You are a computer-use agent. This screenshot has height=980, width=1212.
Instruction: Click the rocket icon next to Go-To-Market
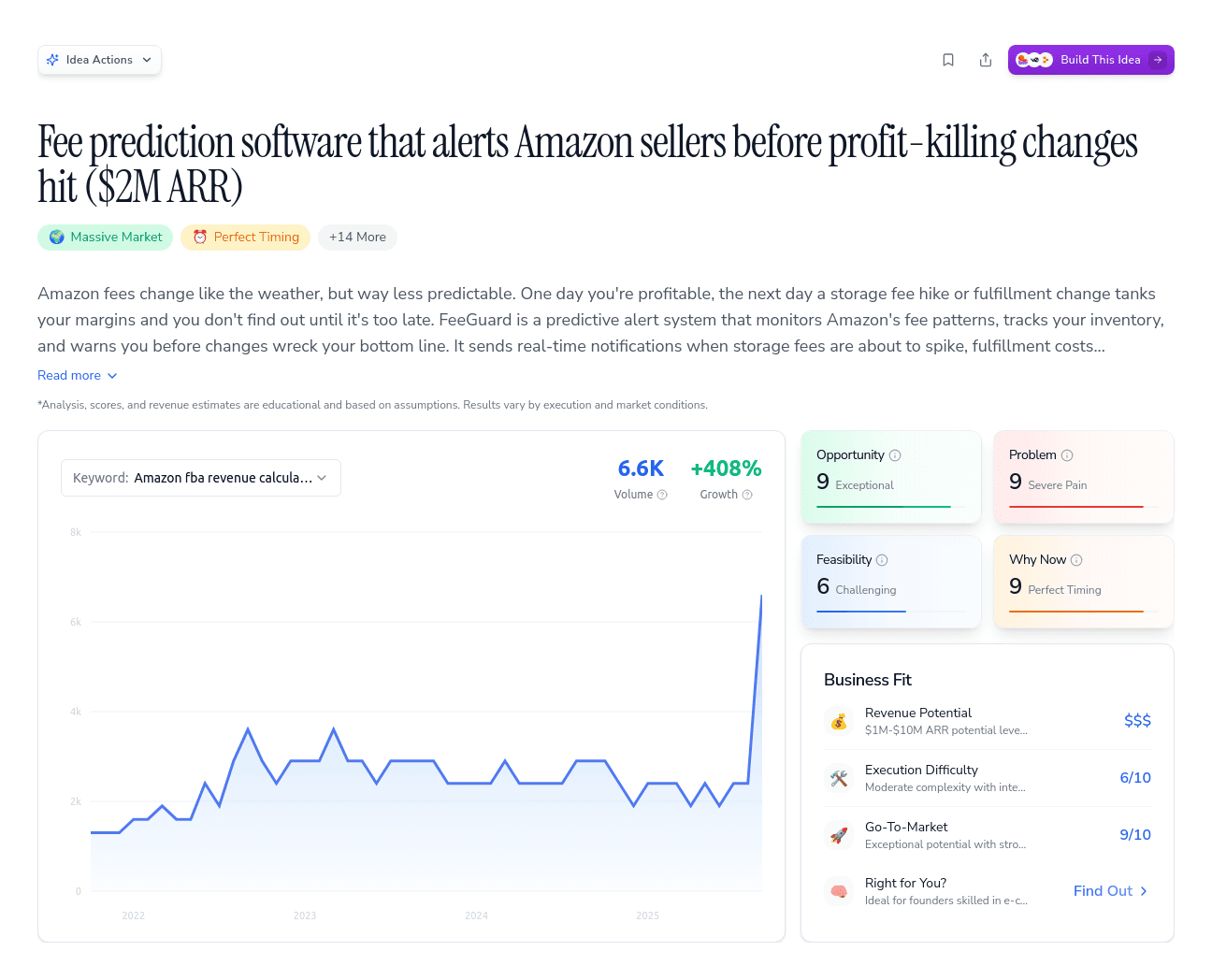coord(839,834)
